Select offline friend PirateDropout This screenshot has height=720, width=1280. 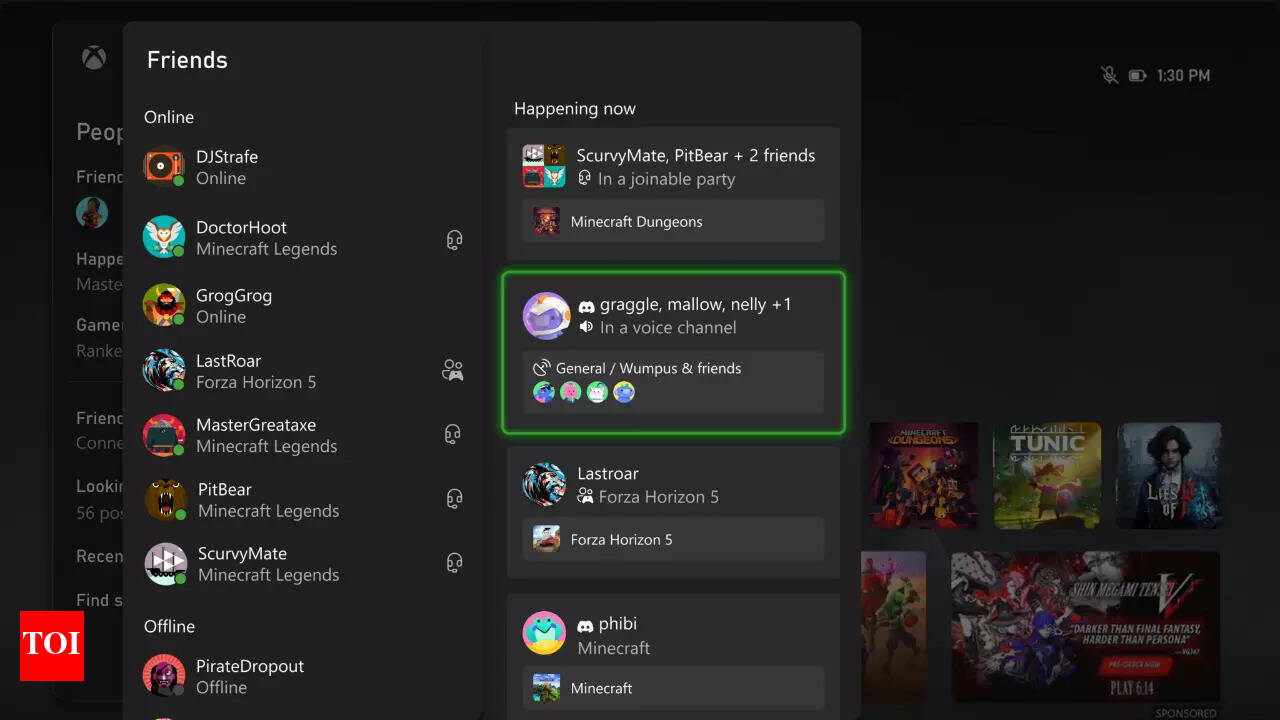tap(304, 677)
